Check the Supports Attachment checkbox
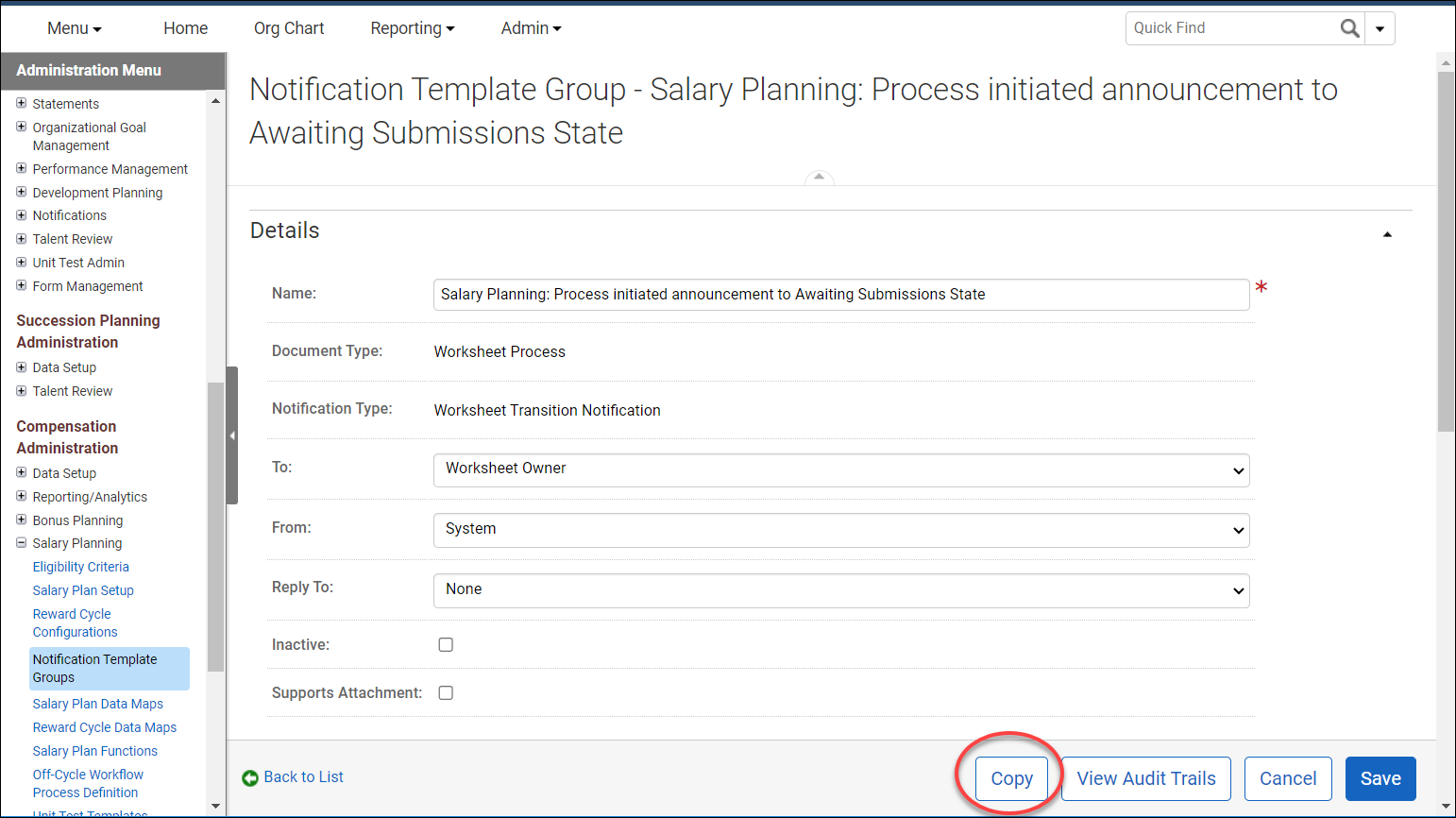 [x=445, y=692]
